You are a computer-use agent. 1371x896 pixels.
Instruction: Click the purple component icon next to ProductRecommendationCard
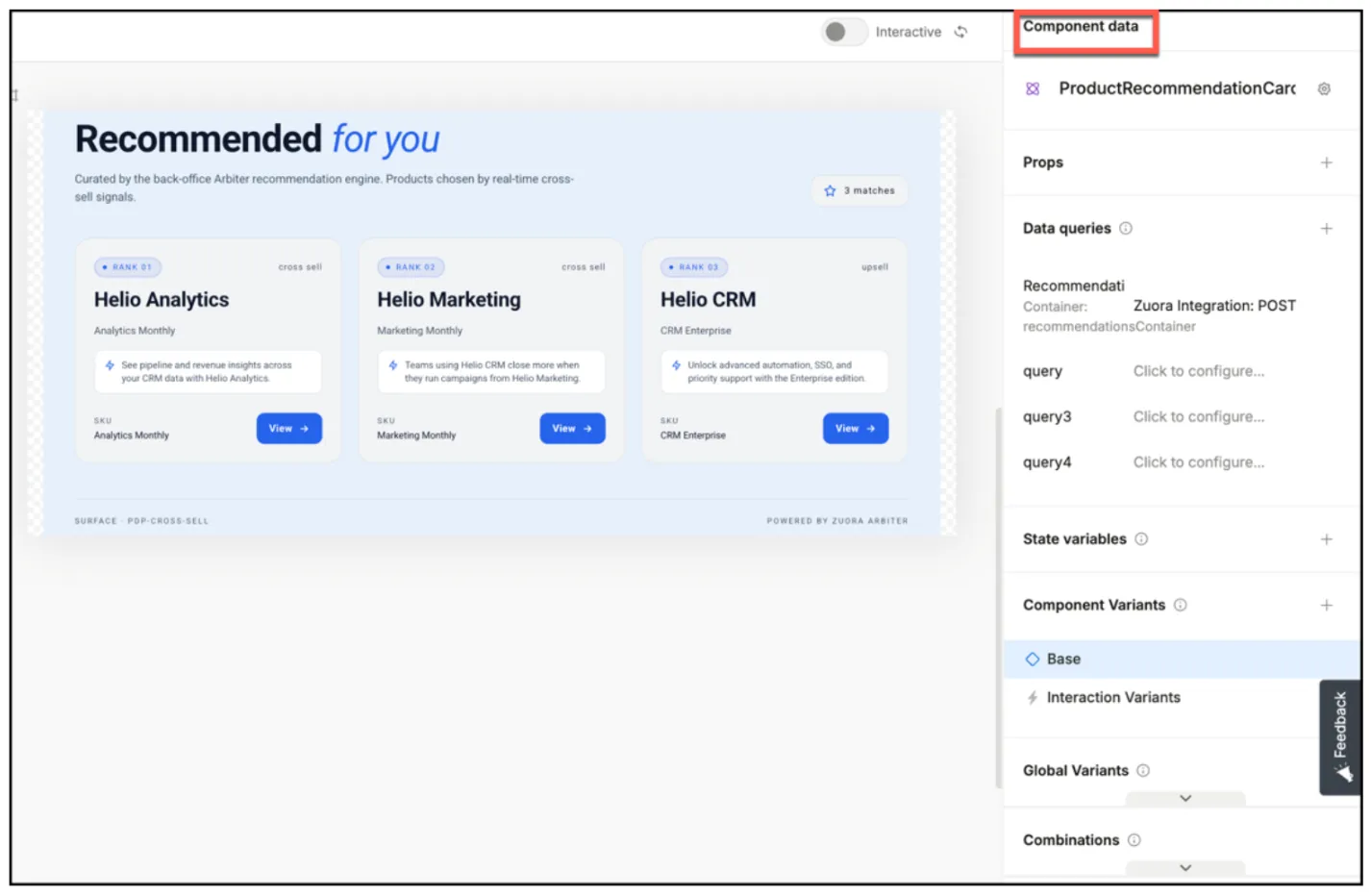click(1033, 88)
